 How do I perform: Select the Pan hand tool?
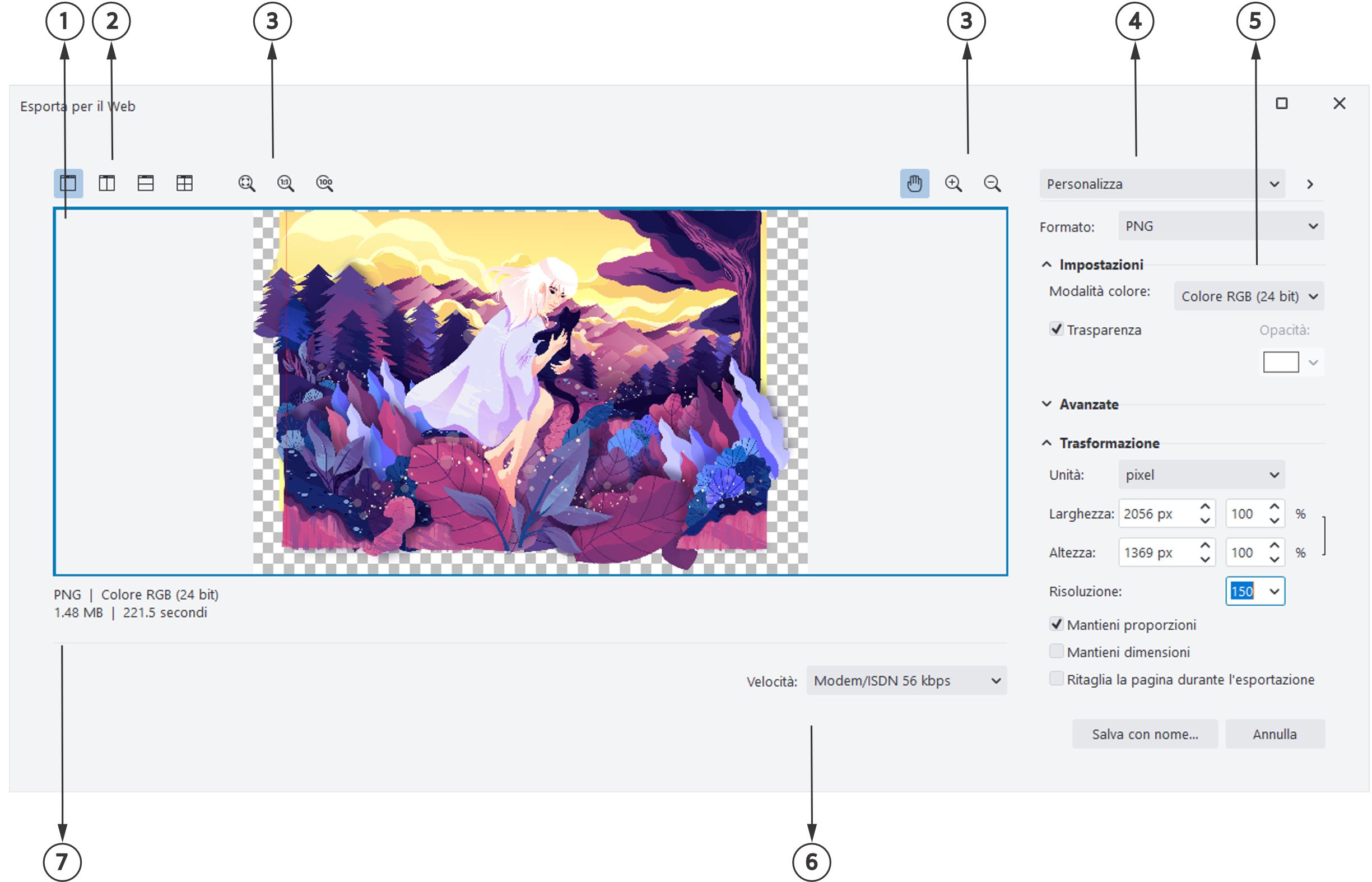914,183
